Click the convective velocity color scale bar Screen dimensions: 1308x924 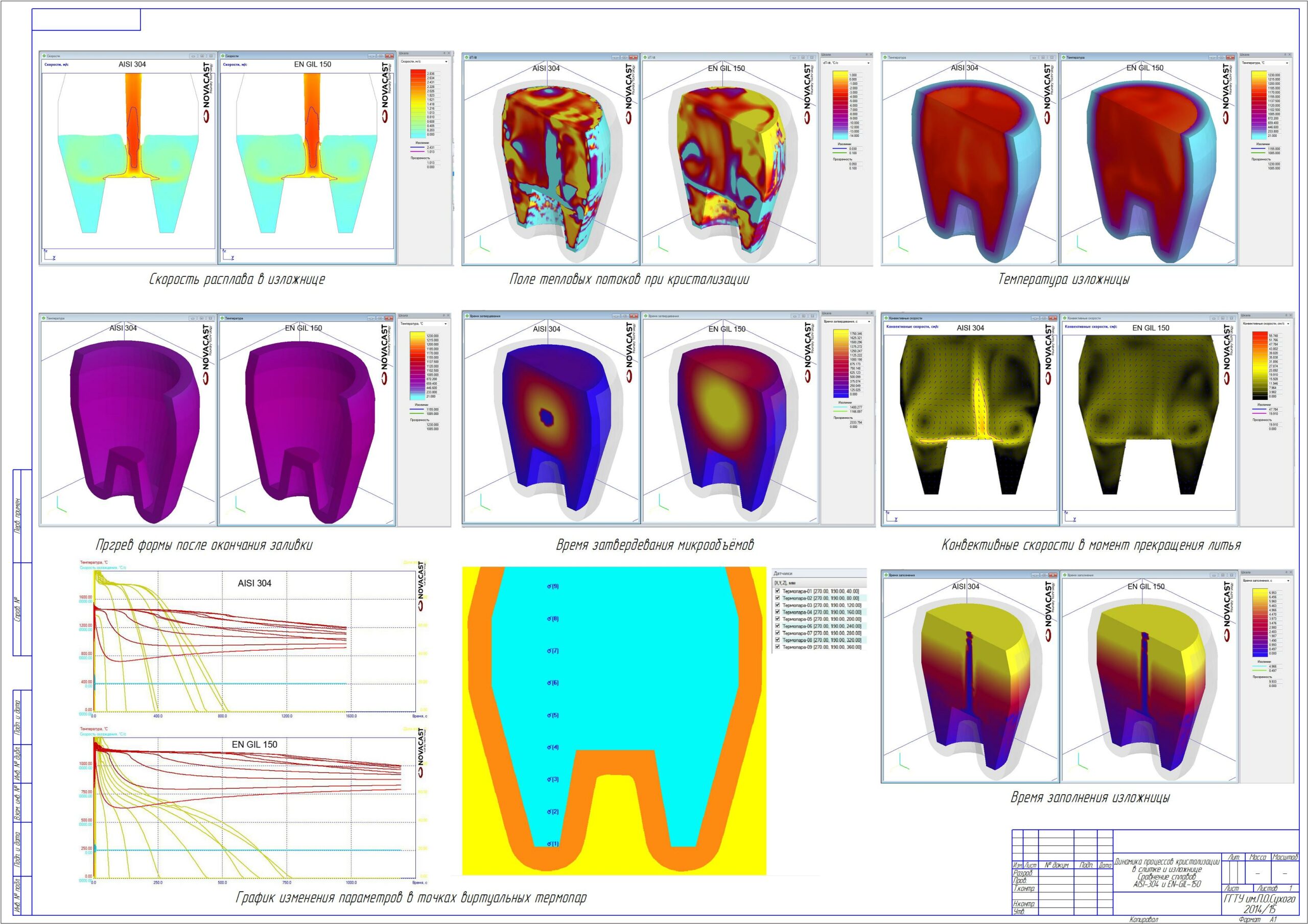tap(1259, 365)
